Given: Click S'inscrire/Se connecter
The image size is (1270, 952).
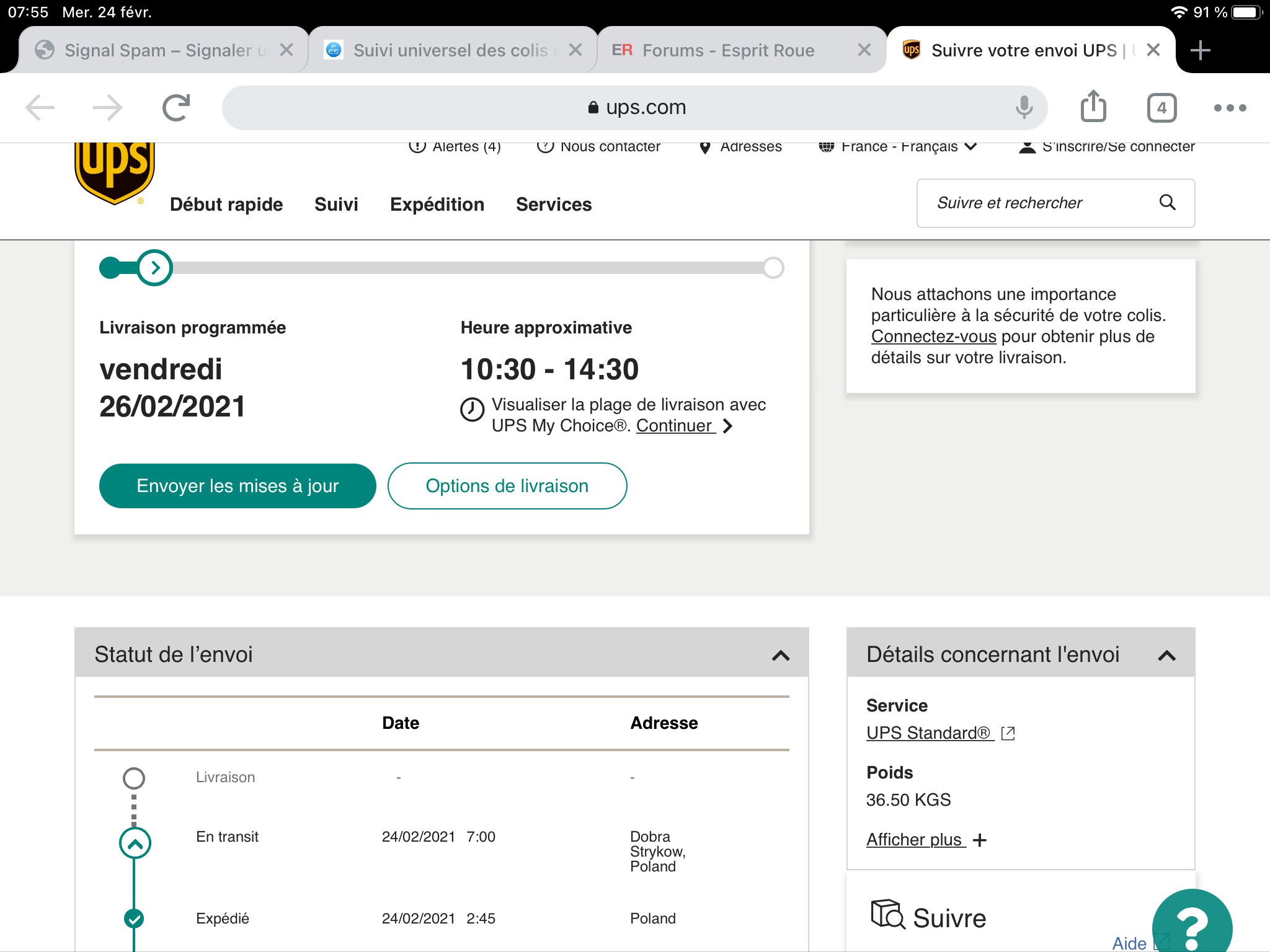Looking at the screenshot, I should coord(1107,147).
